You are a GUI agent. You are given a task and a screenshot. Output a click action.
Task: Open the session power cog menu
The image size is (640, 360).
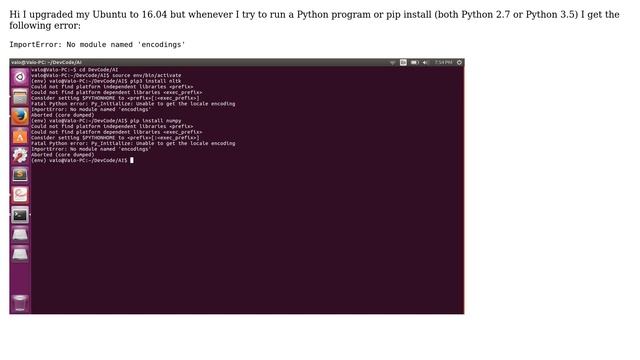tap(459, 62)
